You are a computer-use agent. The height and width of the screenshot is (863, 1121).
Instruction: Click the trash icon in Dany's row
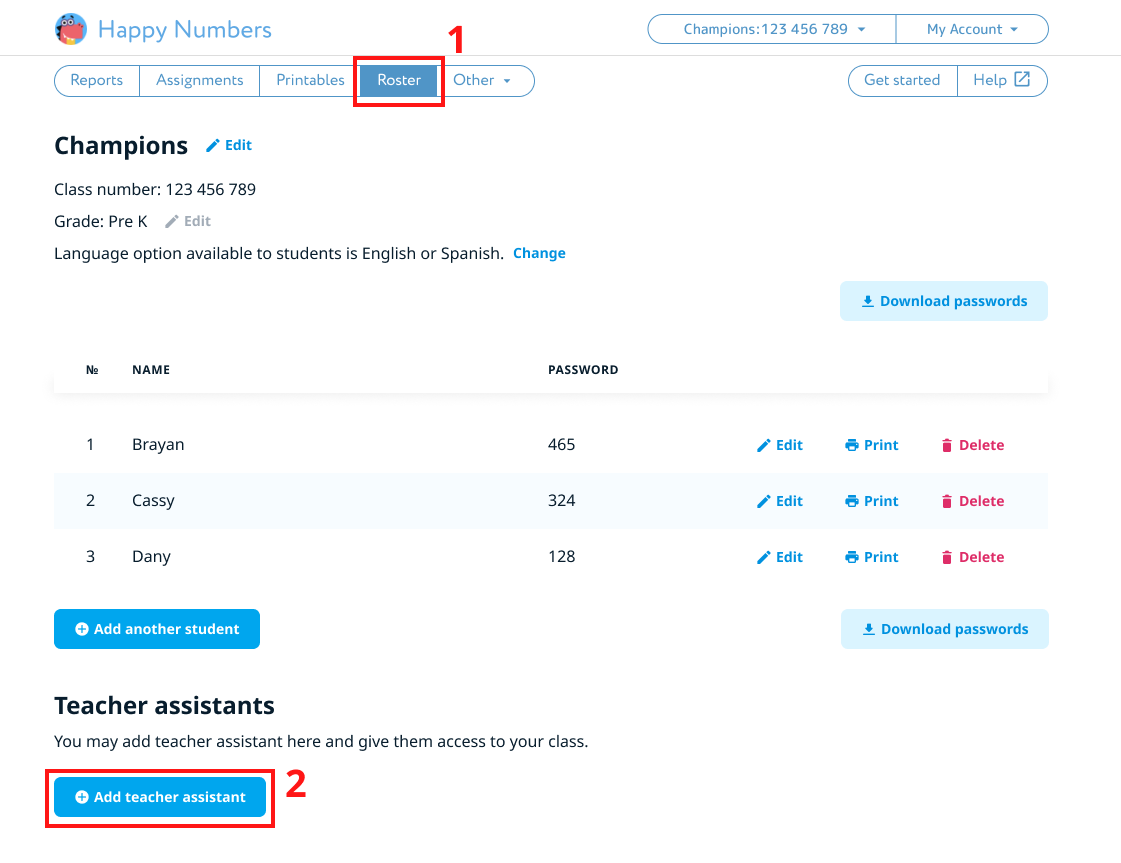pyautogui.click(x=947, y=557)
